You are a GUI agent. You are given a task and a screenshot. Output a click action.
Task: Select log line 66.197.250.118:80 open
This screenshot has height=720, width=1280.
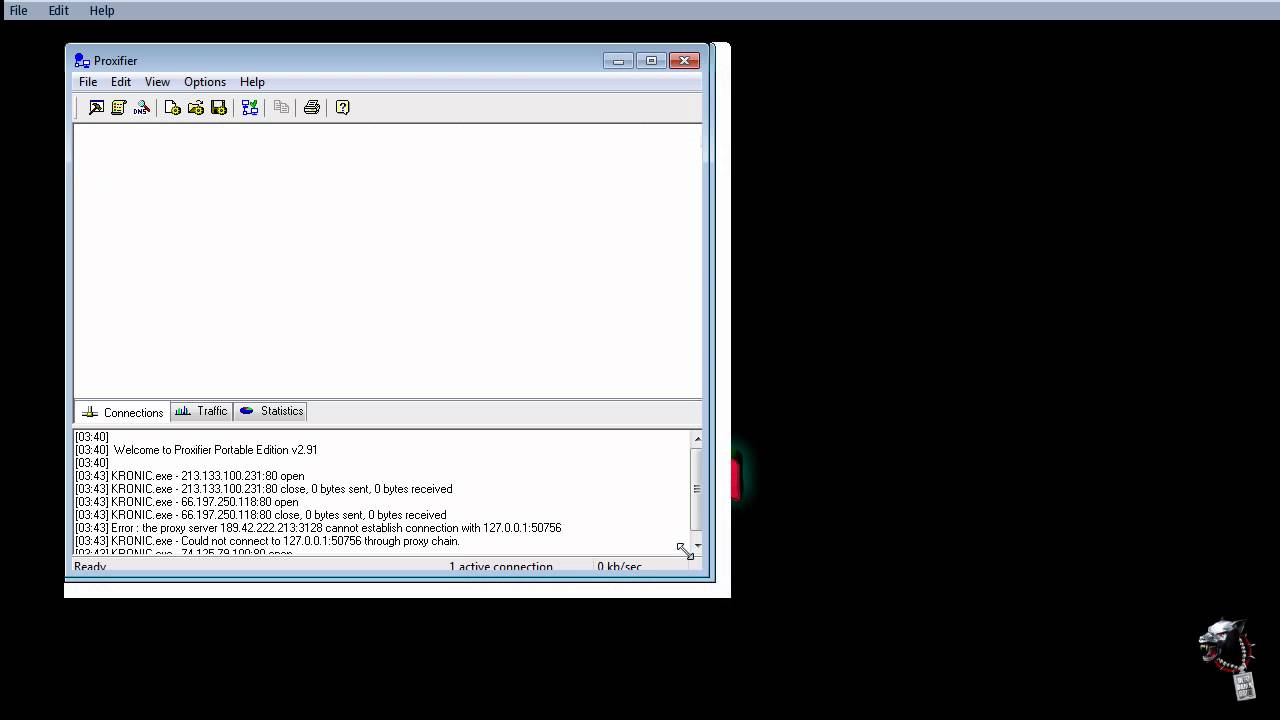point(187,502)
